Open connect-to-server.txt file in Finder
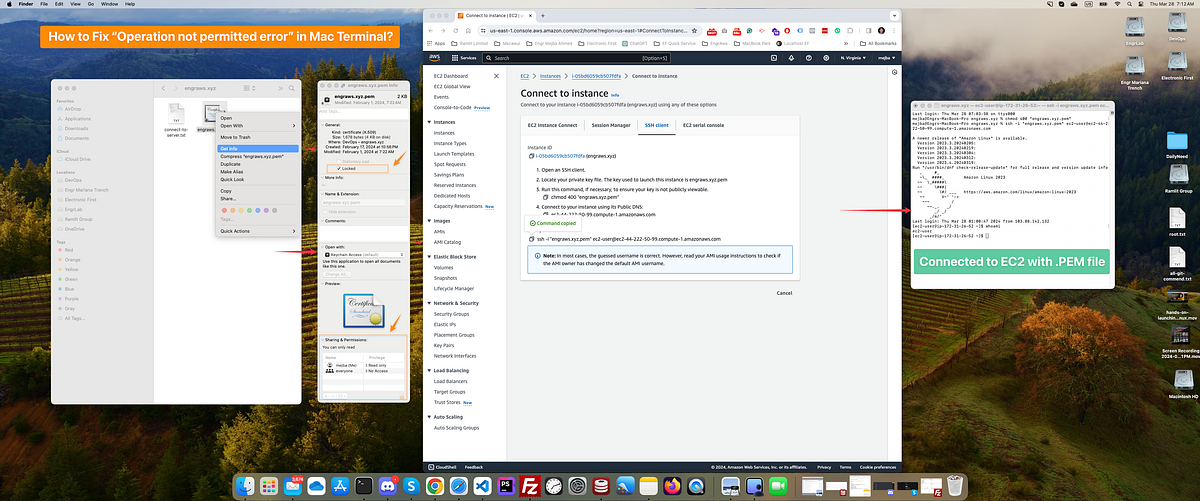 tap(176, 118)
